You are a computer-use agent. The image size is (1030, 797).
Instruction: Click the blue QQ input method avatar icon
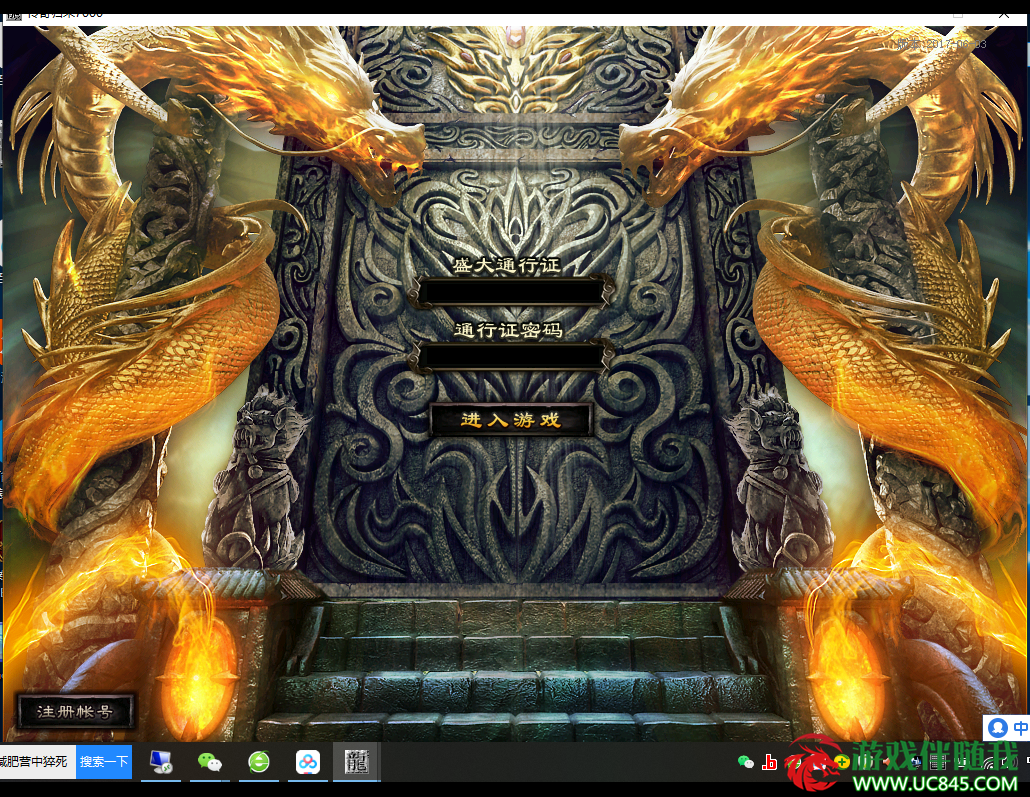tap(998, 727)
